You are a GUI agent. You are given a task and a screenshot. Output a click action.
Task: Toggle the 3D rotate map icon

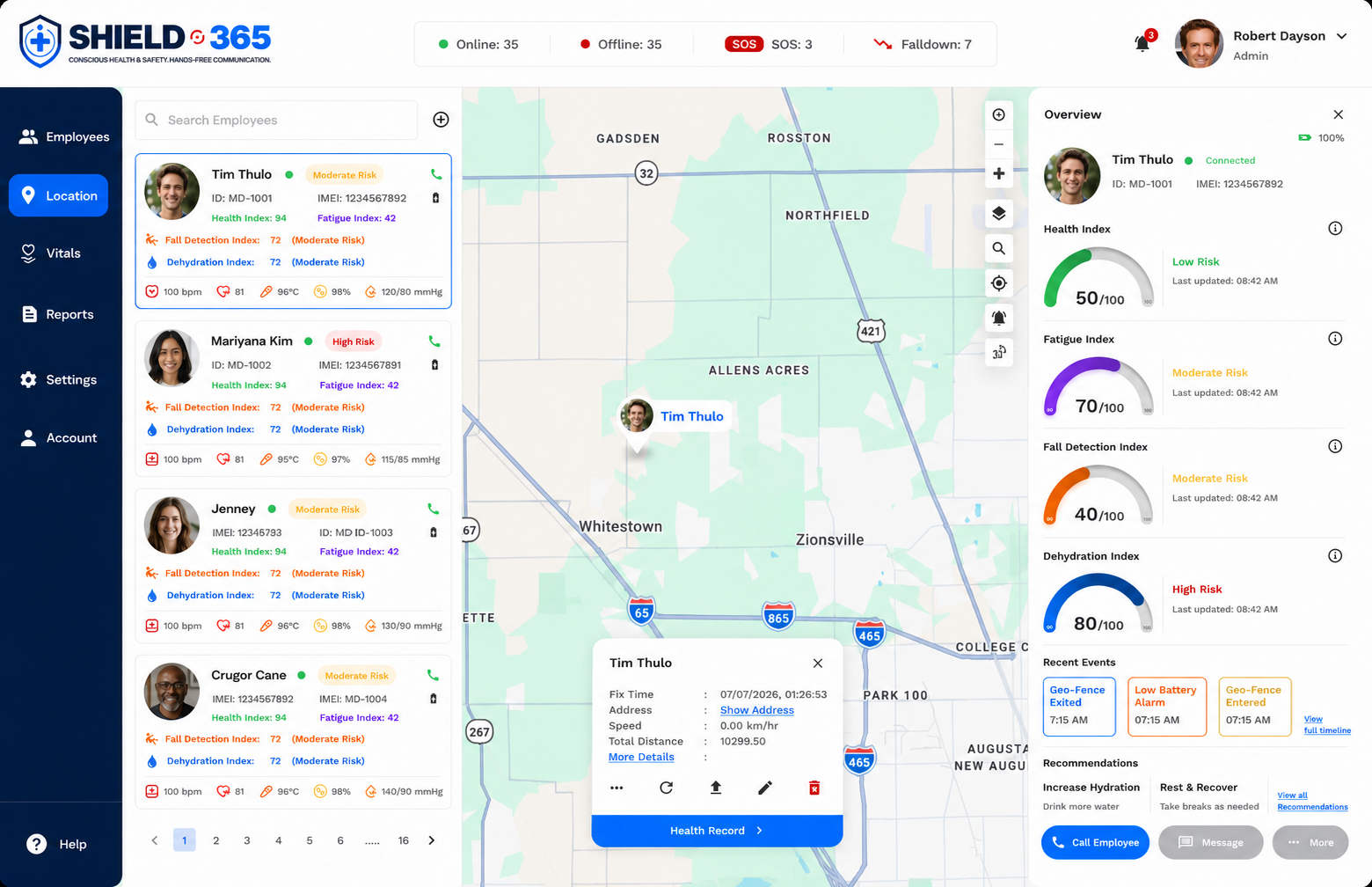[x=999, y=352]
